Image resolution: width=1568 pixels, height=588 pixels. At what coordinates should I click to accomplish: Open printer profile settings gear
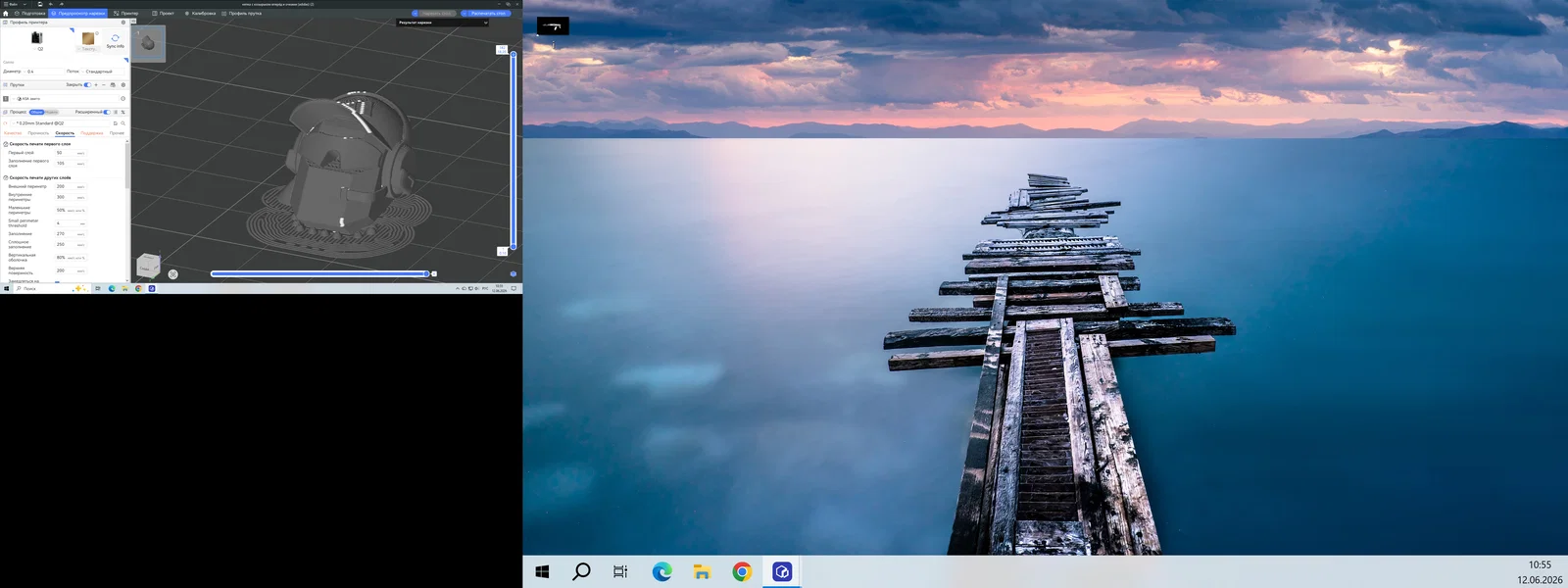123,22
